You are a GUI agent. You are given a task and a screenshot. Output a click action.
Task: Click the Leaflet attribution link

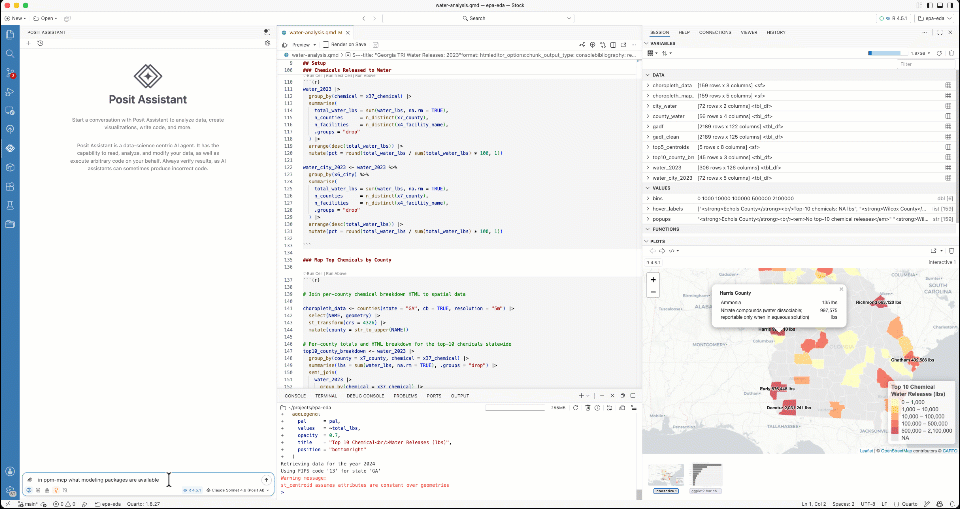[865, 450]
